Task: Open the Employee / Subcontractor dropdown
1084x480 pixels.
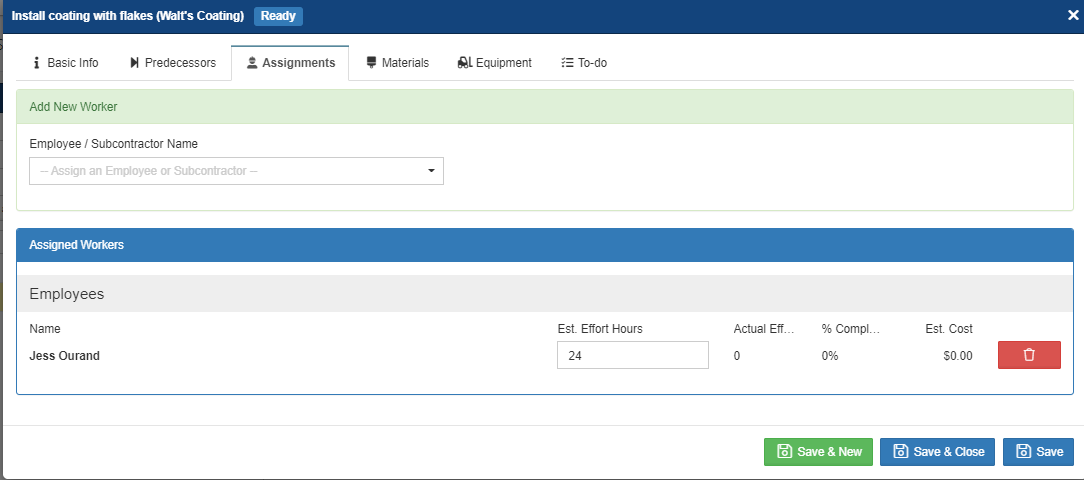Action: (x=236, y=171)
